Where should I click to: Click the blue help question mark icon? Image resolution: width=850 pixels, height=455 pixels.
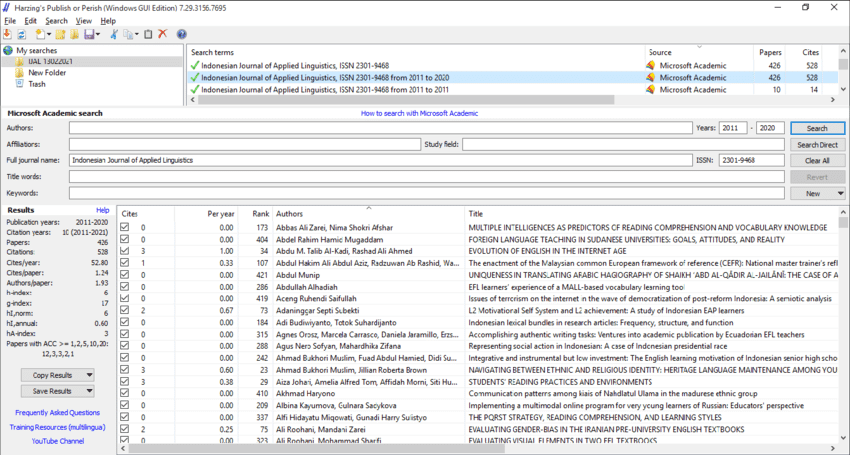pos(182,34)
